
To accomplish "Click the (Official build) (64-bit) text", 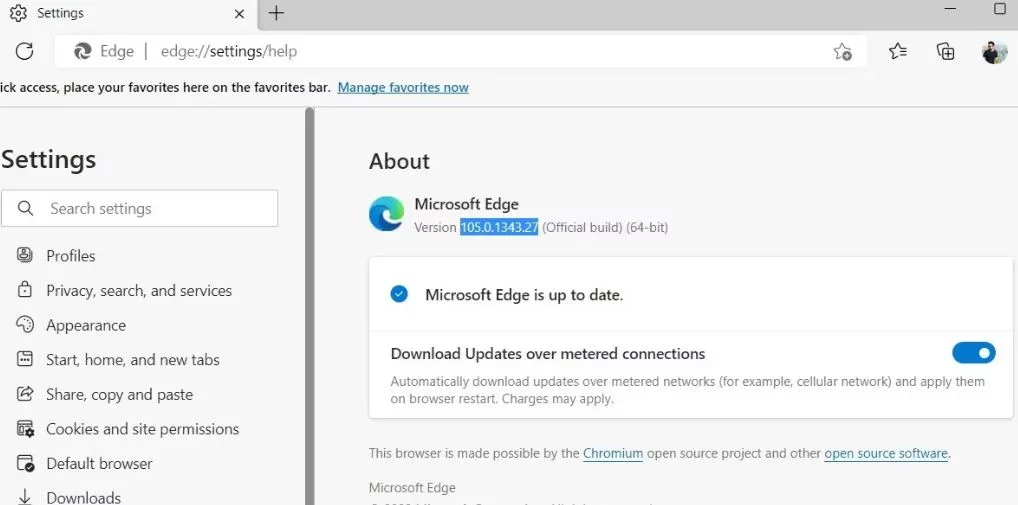I will coord(605,227).
